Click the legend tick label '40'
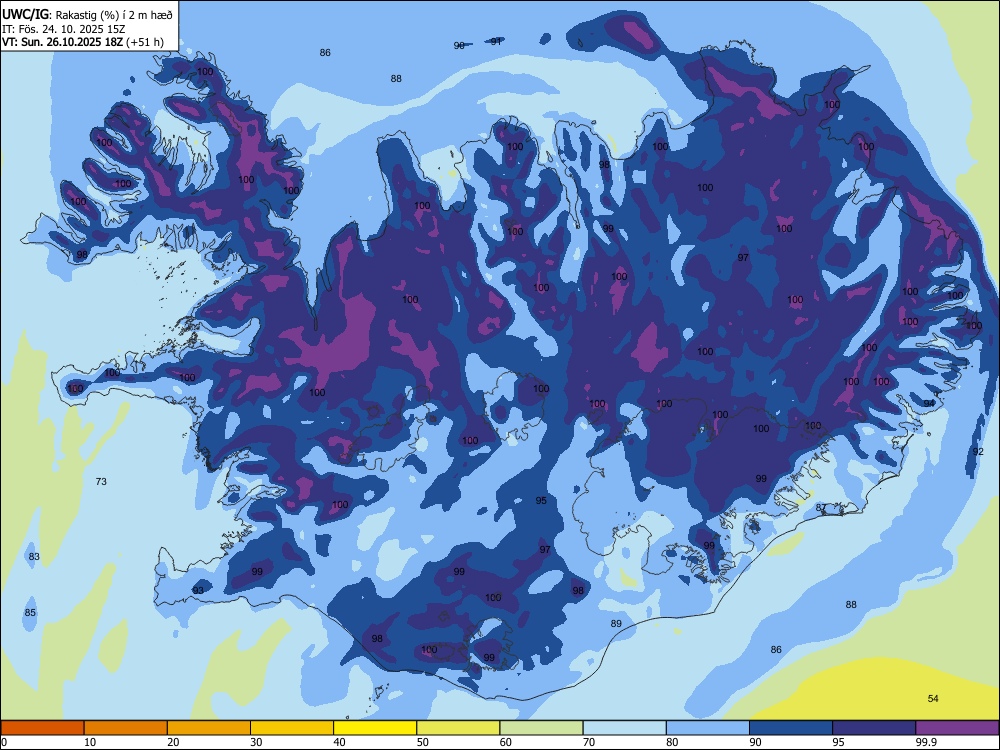This screenshot has height=750, width=1000. [339, 742]
